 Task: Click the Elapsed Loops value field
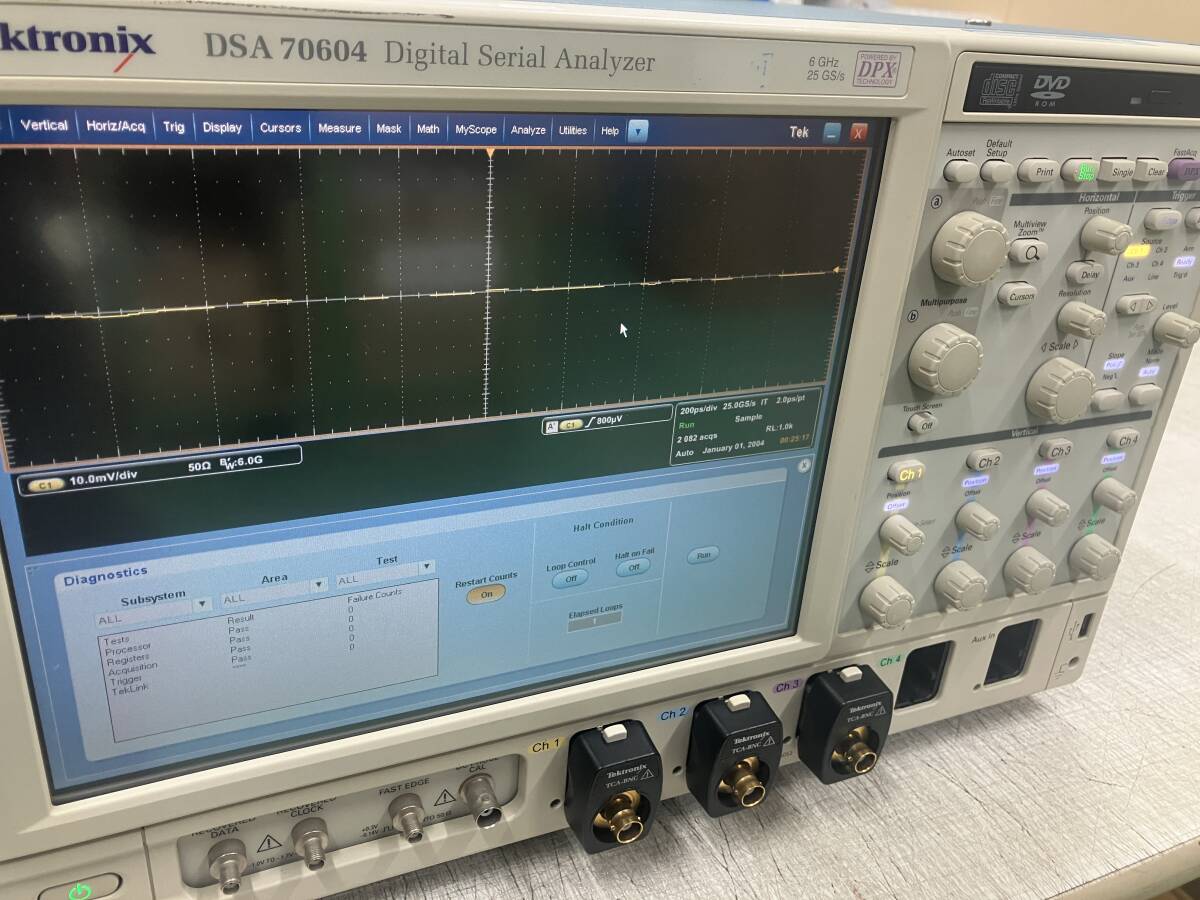pos(594,621)
